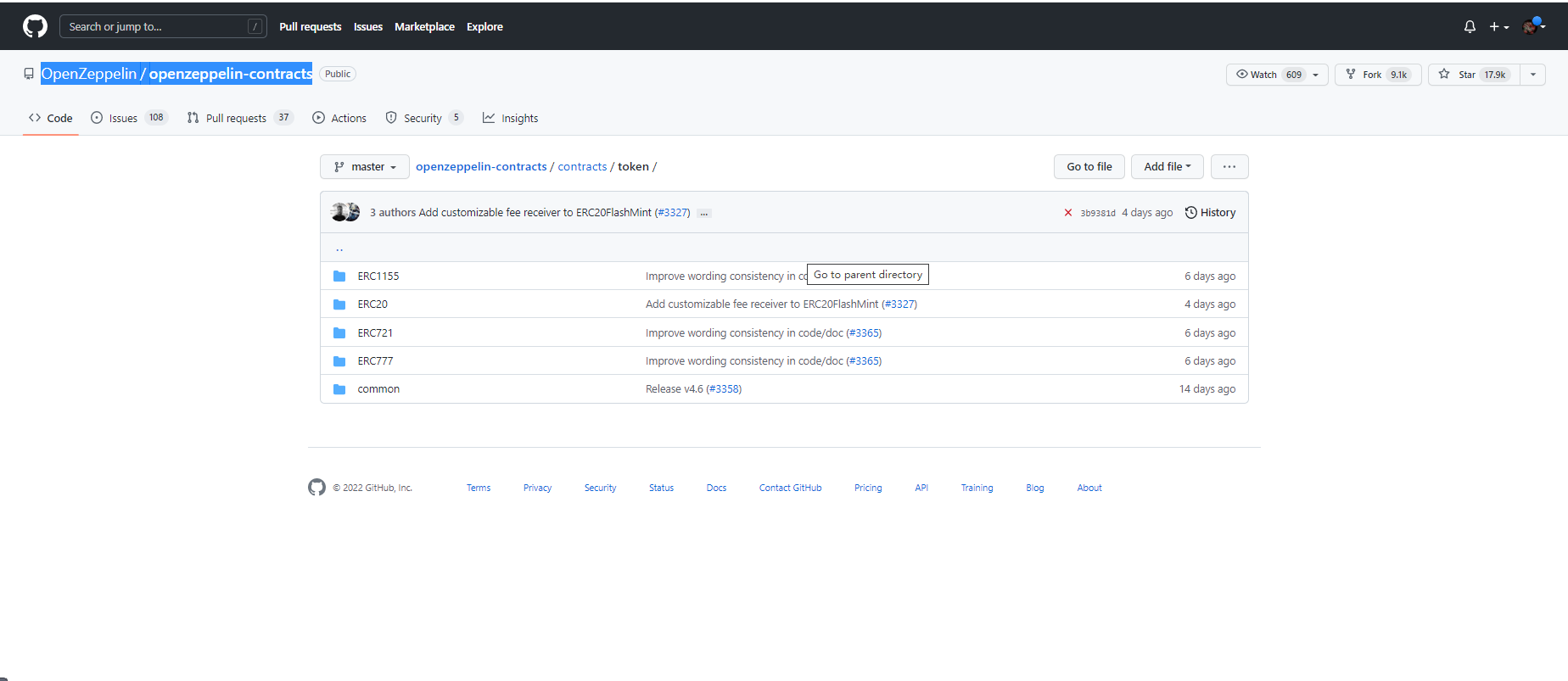This screenshot has height=681, width=1568.
Task: Click the GitHub logo in header
Action: (35, 26)
